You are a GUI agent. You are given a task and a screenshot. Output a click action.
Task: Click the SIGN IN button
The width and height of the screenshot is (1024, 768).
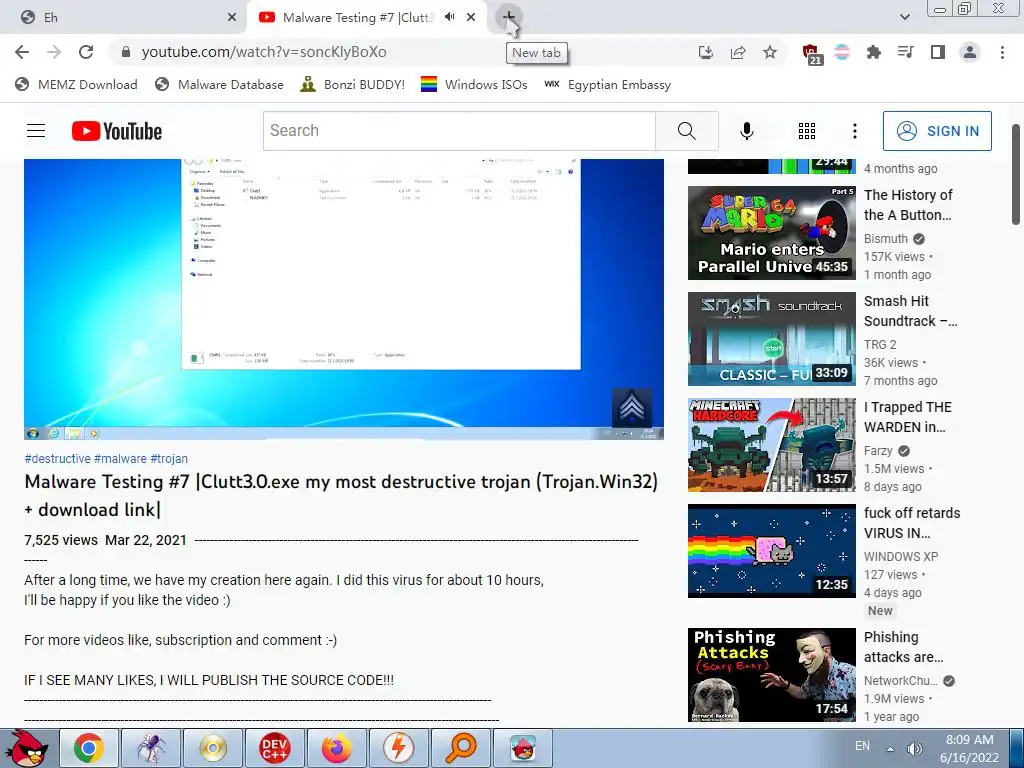point(937,131)
